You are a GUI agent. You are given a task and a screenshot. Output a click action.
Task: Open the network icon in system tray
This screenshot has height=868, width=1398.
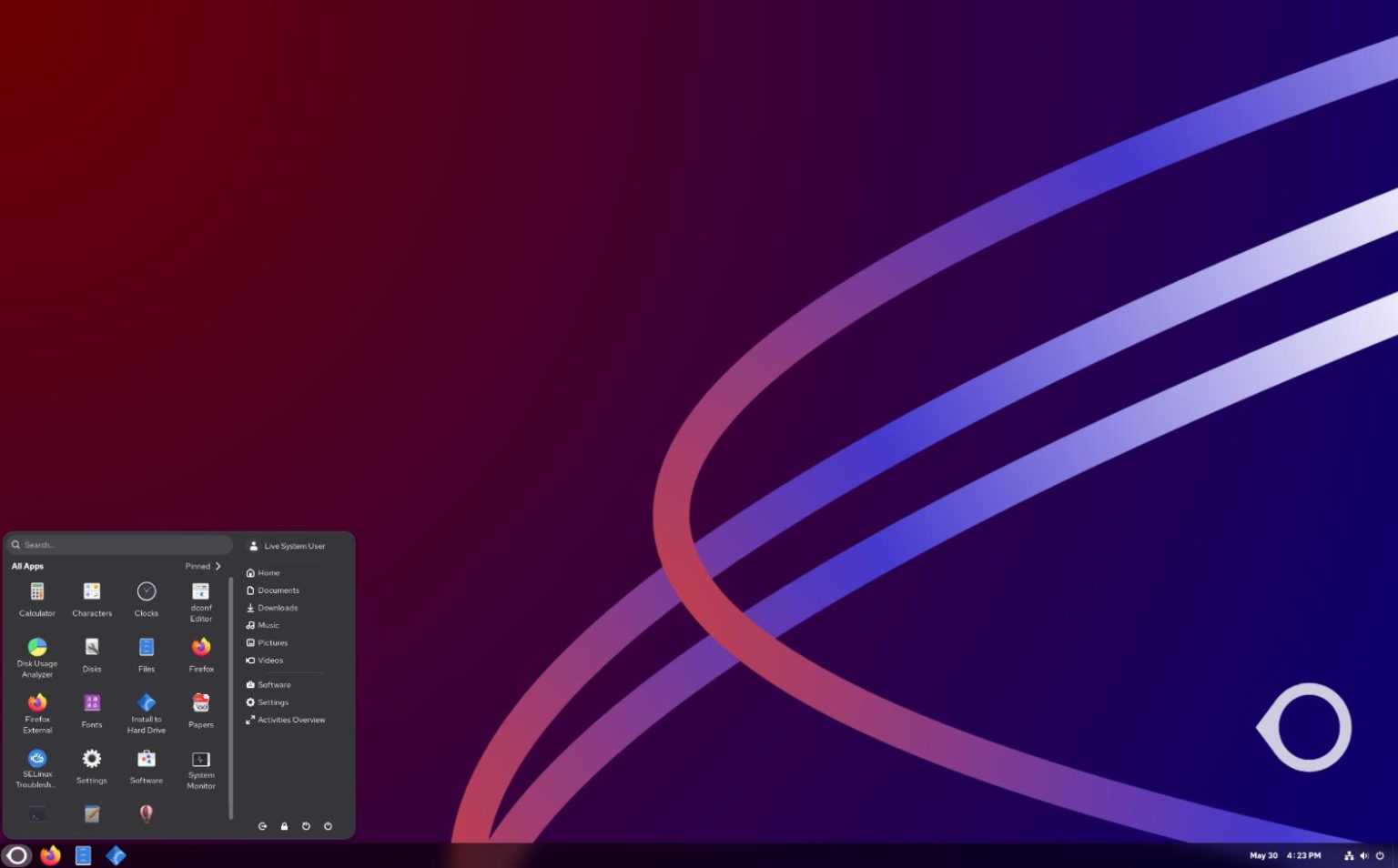click(1348, 855)
